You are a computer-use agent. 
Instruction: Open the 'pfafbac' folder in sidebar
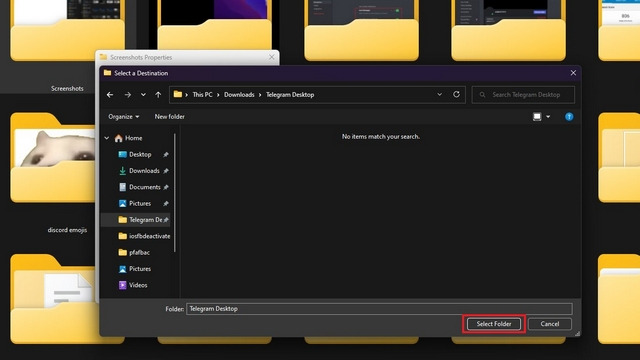click(x=134, y=253)
